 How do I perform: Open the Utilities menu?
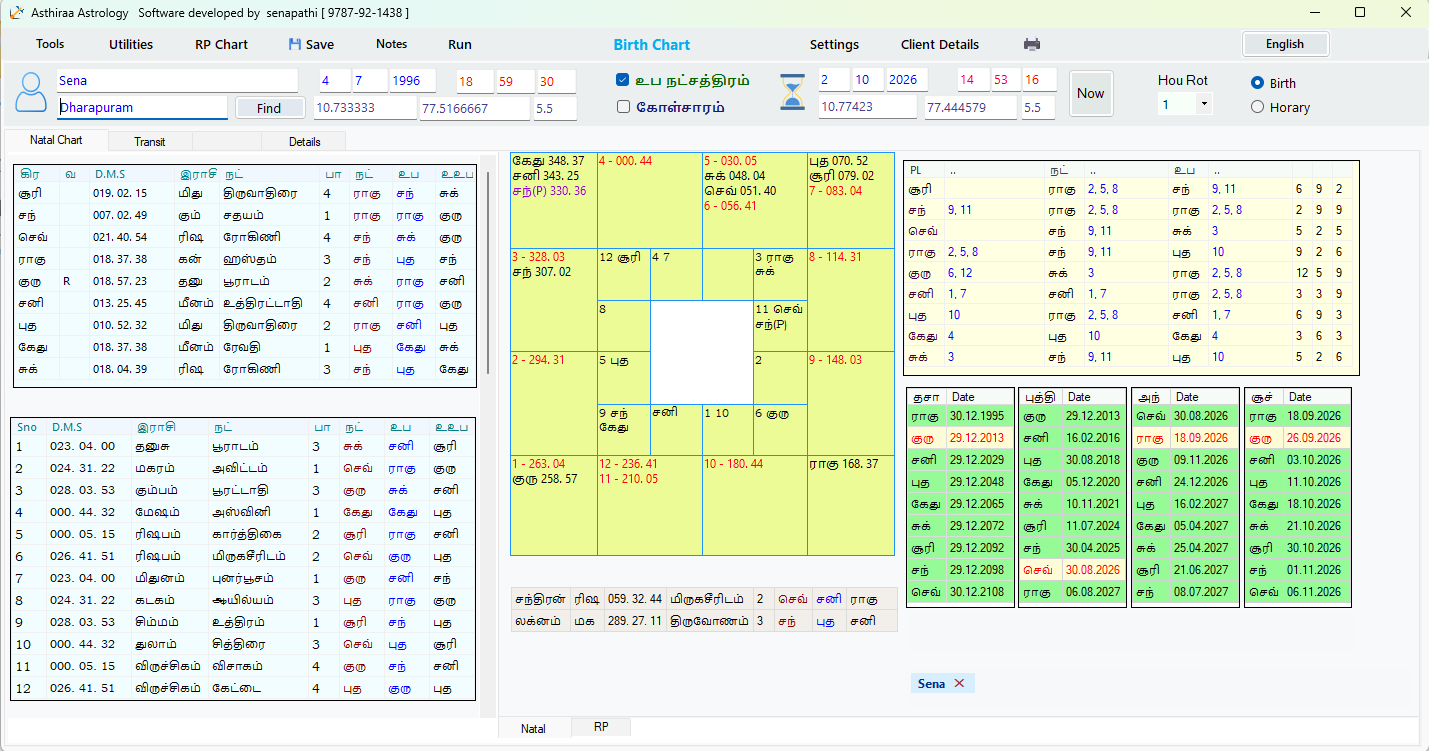pos(131,44)
